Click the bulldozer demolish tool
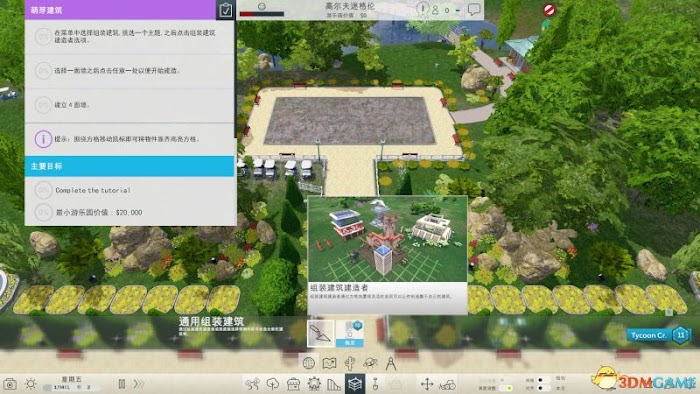Screen dimensions: 700x394 pyautogui.click(x=447, y=384)
